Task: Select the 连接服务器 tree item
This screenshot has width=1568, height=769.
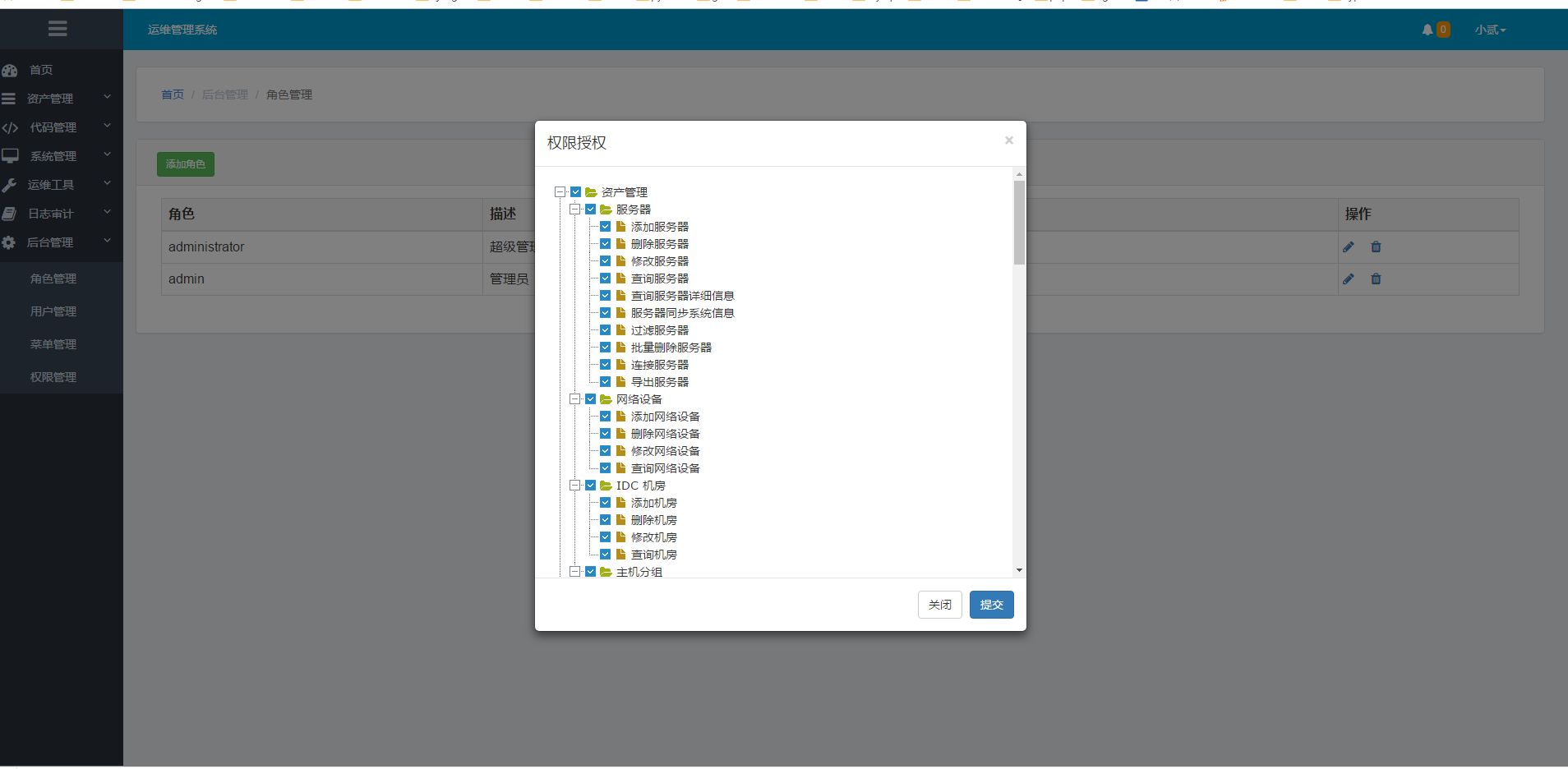Action: (660, 365)
